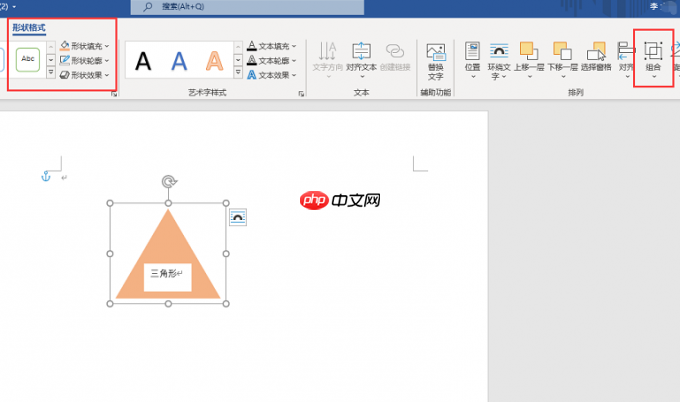Open the 位置 position menu
Image resolution: width=680 pixels, height=402 pixels.
pyautogui.click(x=472, y=60)
